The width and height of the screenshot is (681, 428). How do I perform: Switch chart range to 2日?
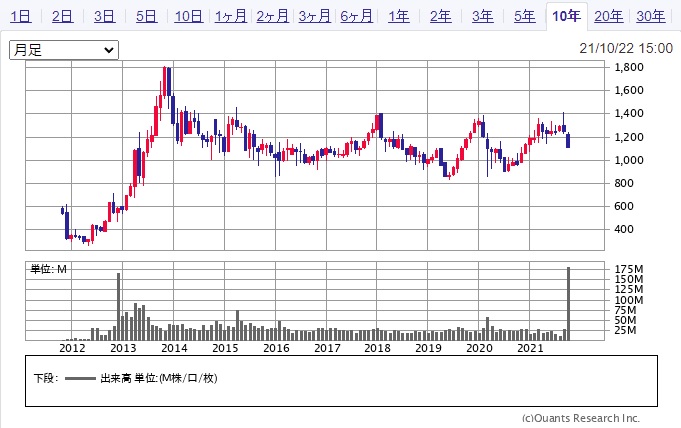click(x=63, y=17)
